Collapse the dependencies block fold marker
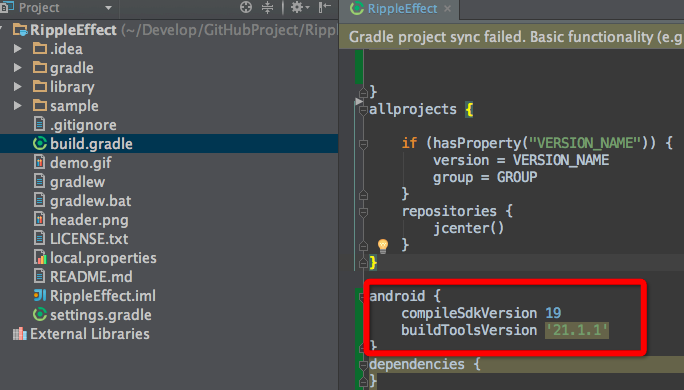This screenshot has width=684, height=390. [363, 365]
